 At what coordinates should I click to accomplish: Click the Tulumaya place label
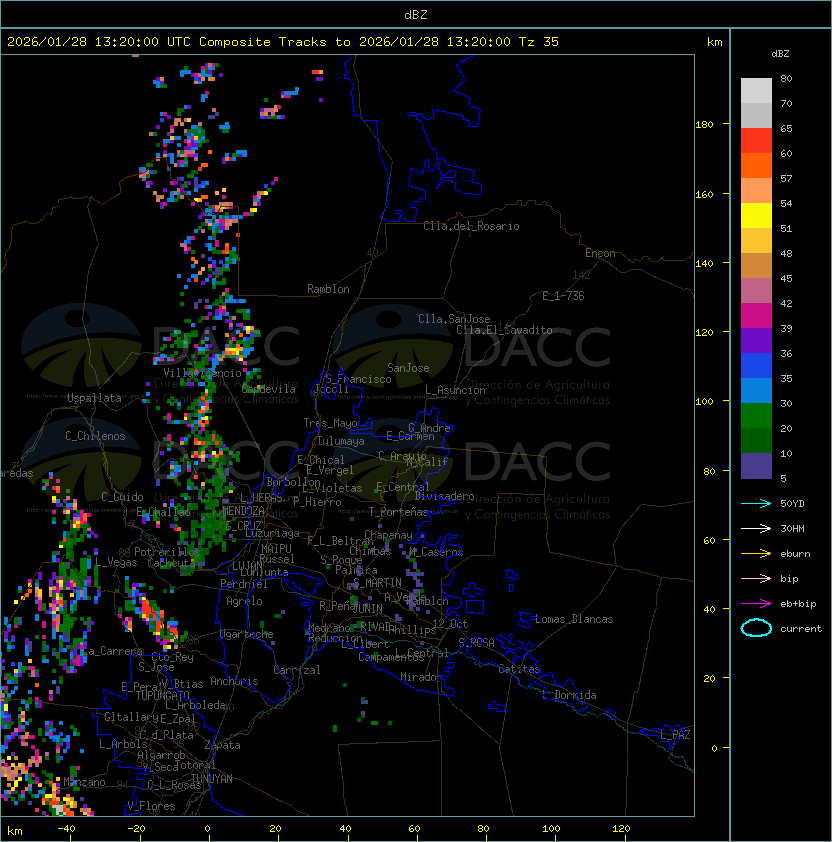point(341,441)
